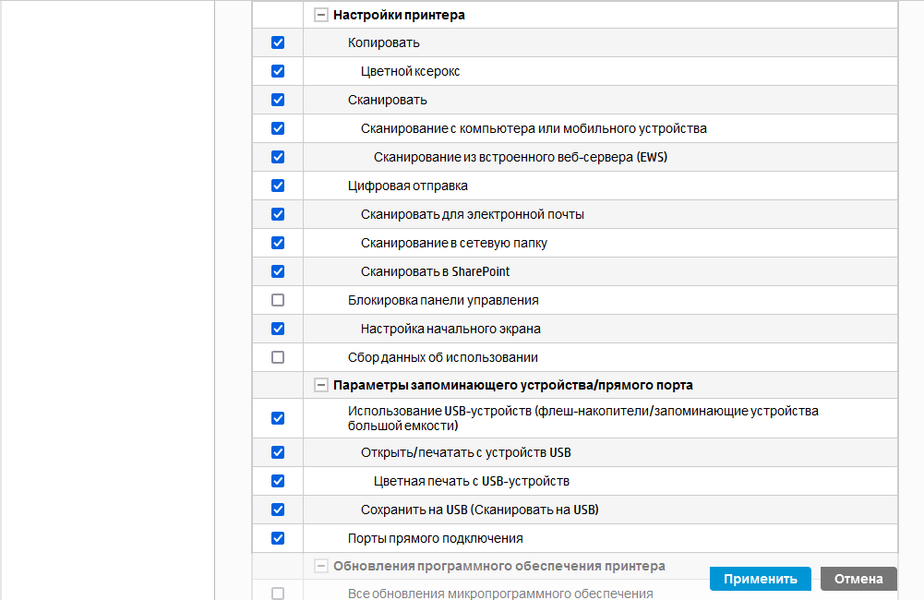
Task: Collapse the Настройки принтера section
Action: click(x=321, y=15)
